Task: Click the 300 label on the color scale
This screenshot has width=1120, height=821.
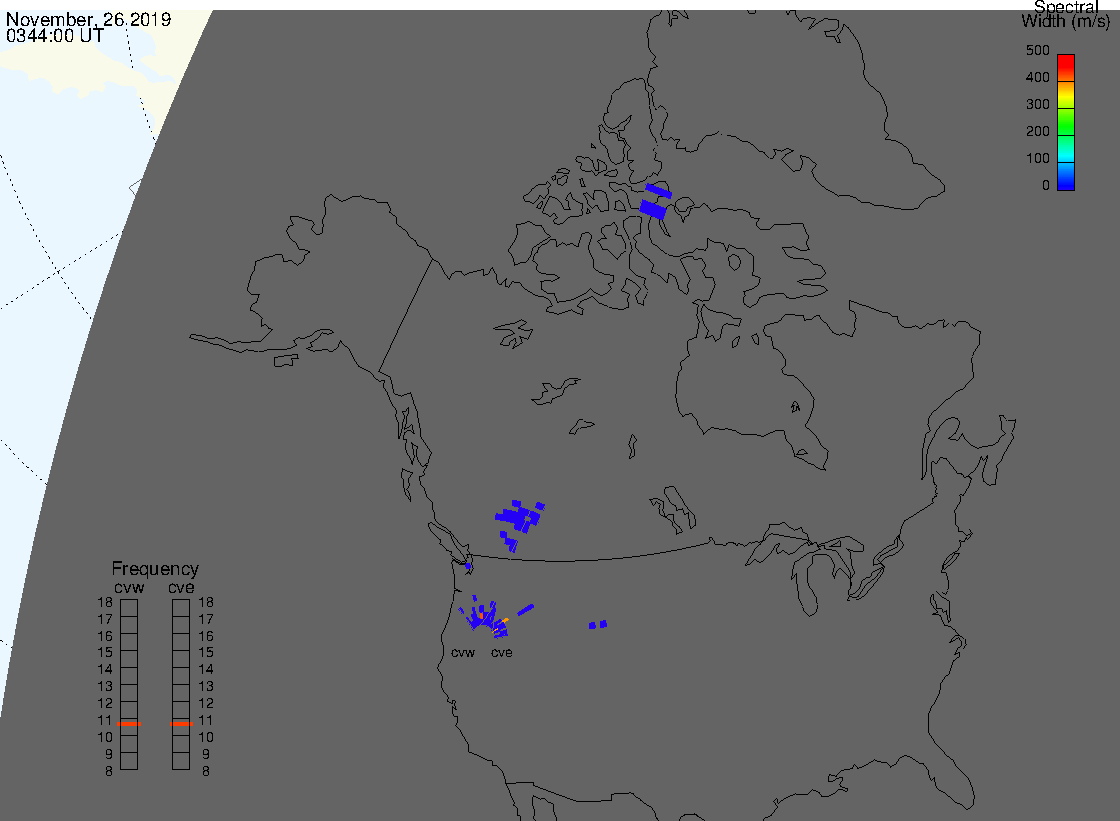Action: click(1038, 104)
